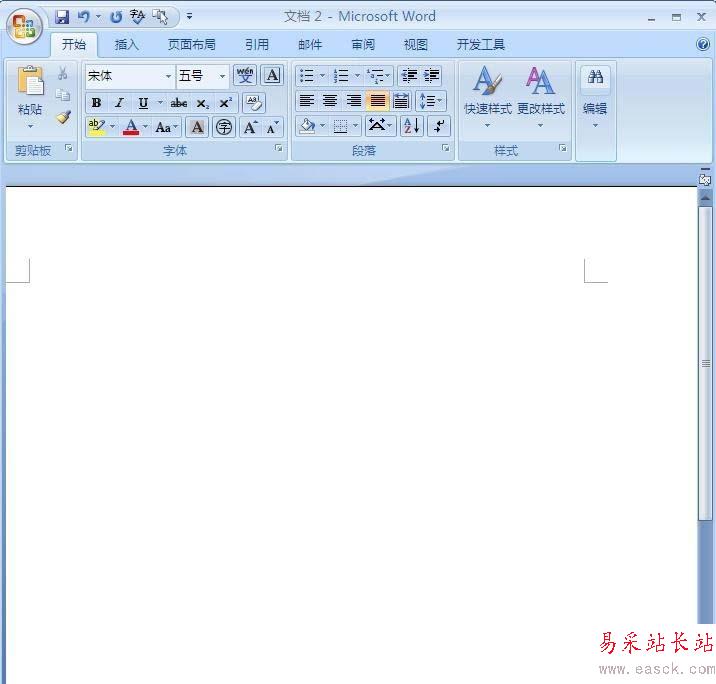Image resolution: width=716 pixels, height=684 pixels.
Task: Apply the red font color
Action: (131, 127)
